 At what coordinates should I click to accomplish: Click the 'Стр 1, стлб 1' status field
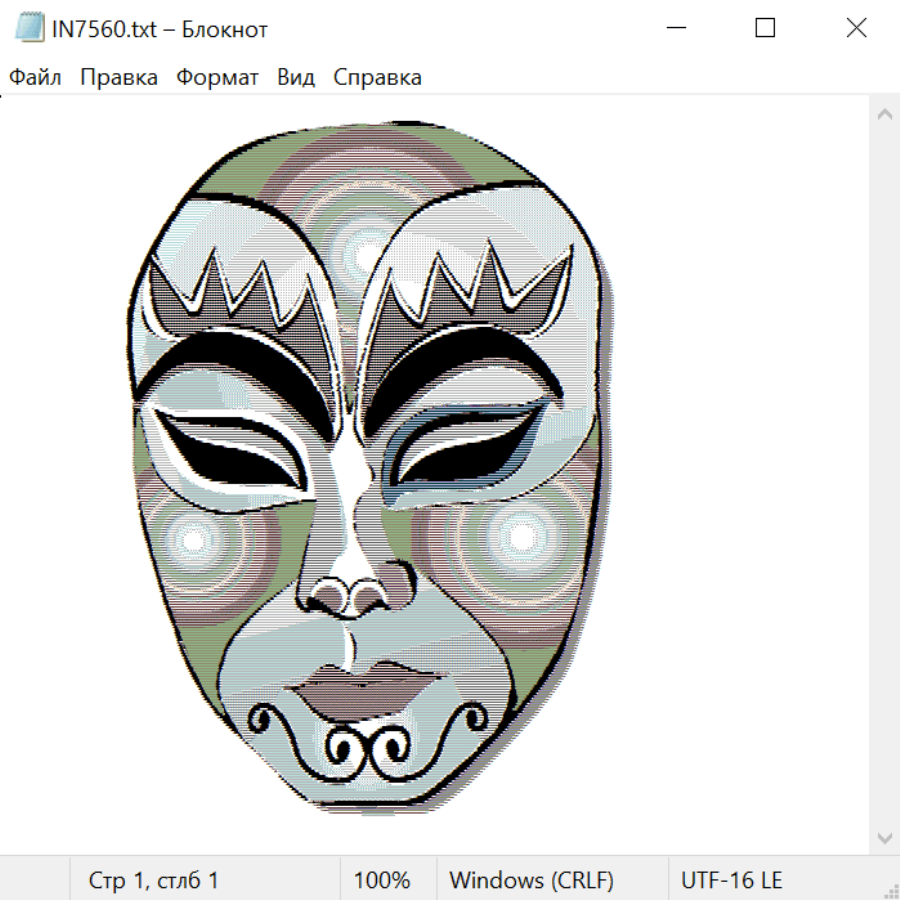point(153,880)
